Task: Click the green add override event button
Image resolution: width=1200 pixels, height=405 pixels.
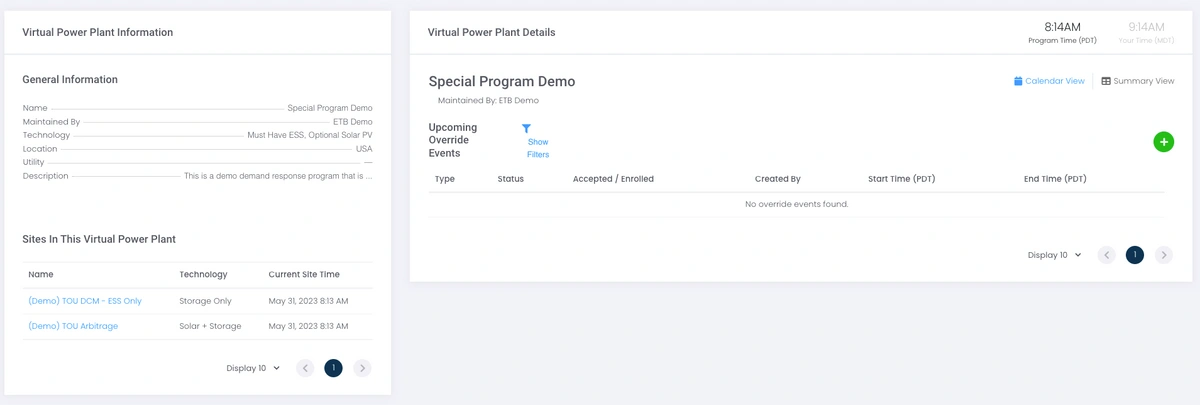Action: click(x=1163, y=142)
